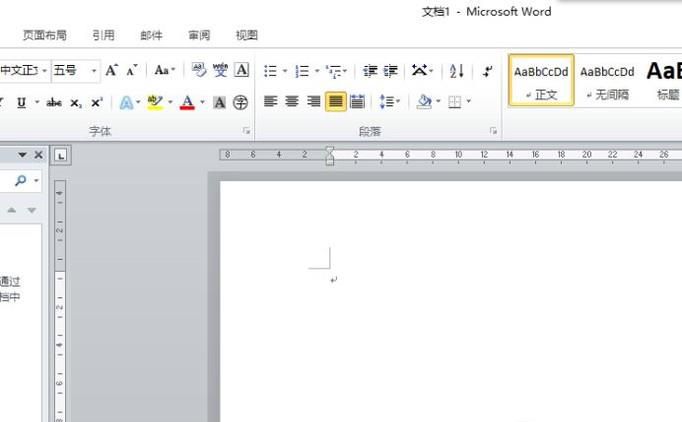Click the Text Effects glowing A icon
This screenshot has height=422, width=682.
pos(126,103)
